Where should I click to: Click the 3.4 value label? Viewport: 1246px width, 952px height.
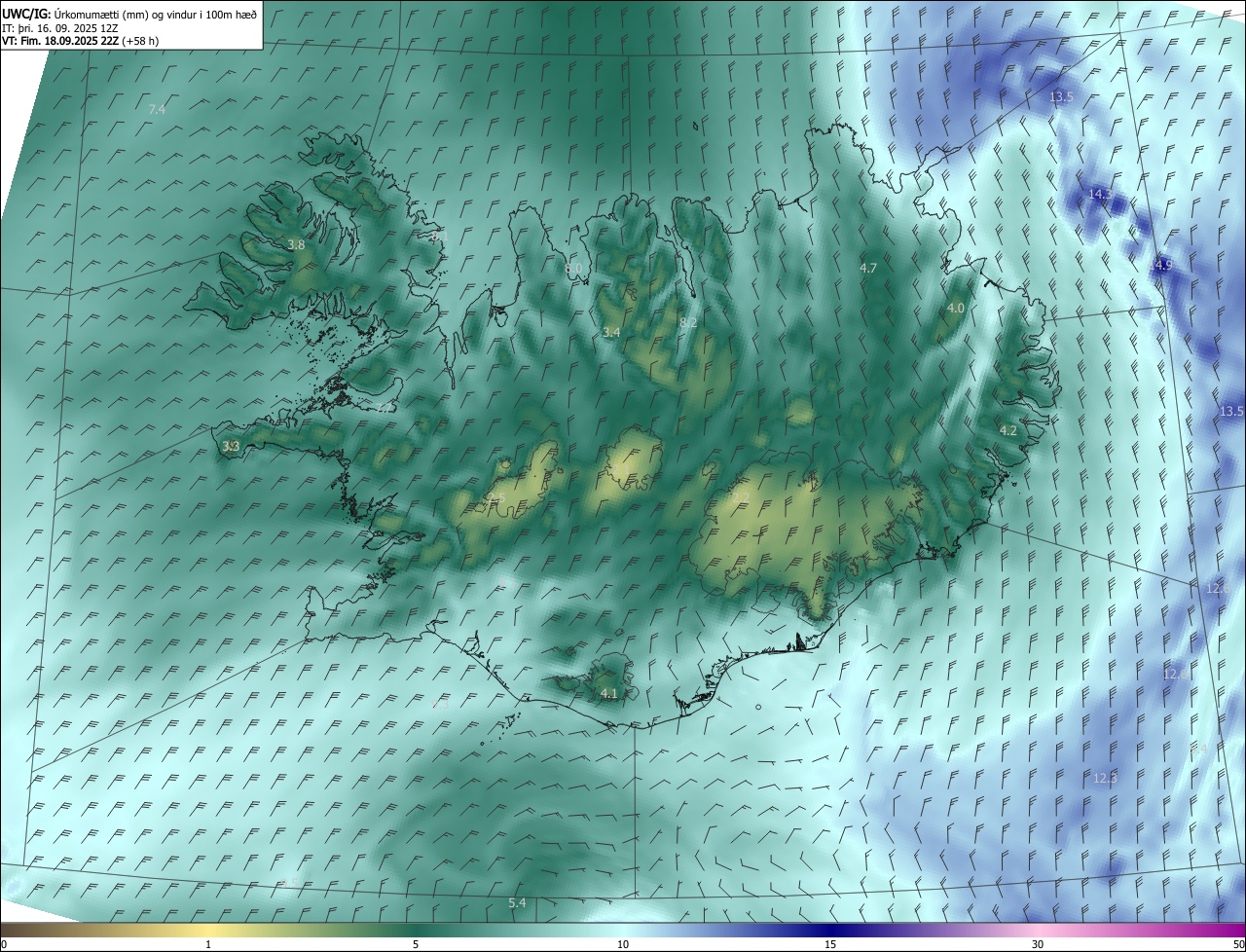pos(611,332)
